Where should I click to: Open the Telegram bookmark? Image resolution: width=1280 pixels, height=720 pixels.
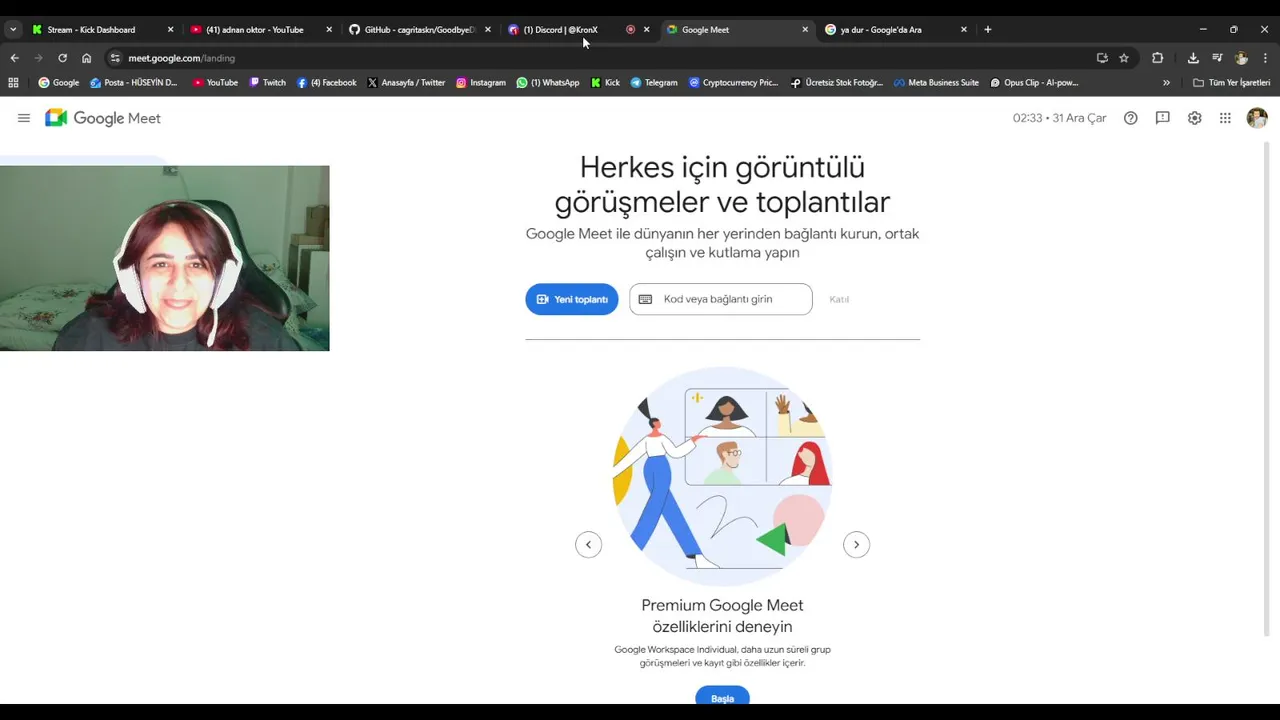[654, 83]
